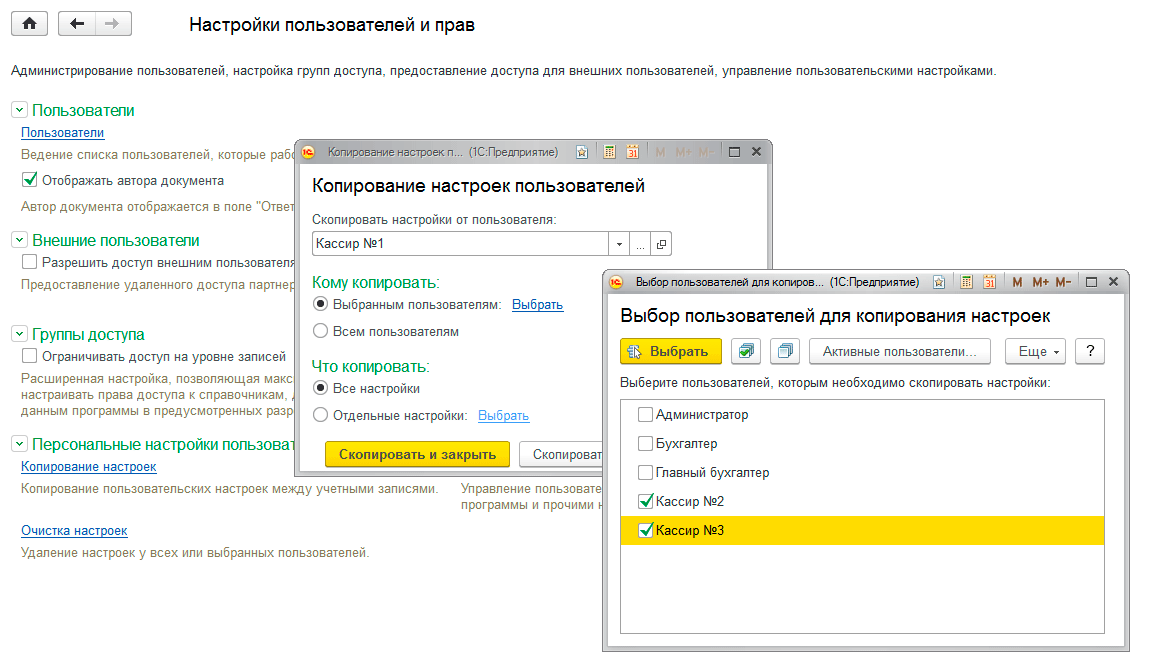Click the open-form icon beside Кассир №1
Viewport: 1149px width, 662px height.
tap(661, 244)
